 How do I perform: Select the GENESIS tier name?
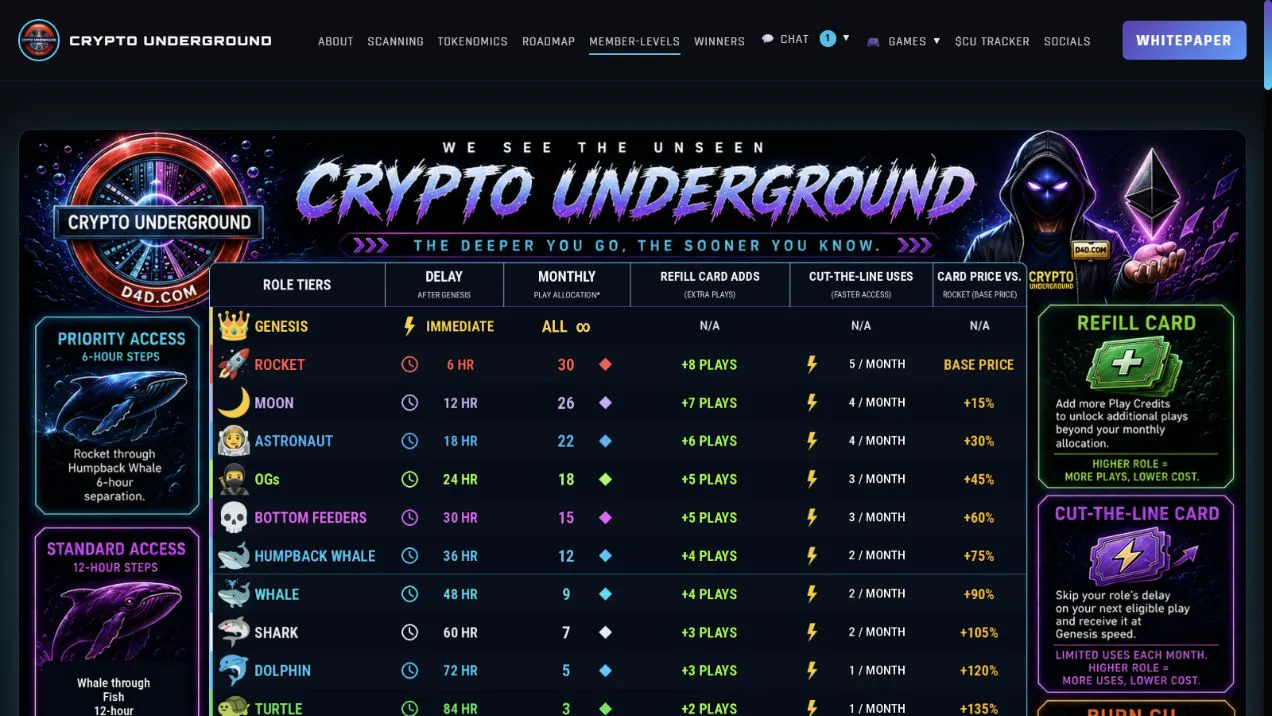281,326
